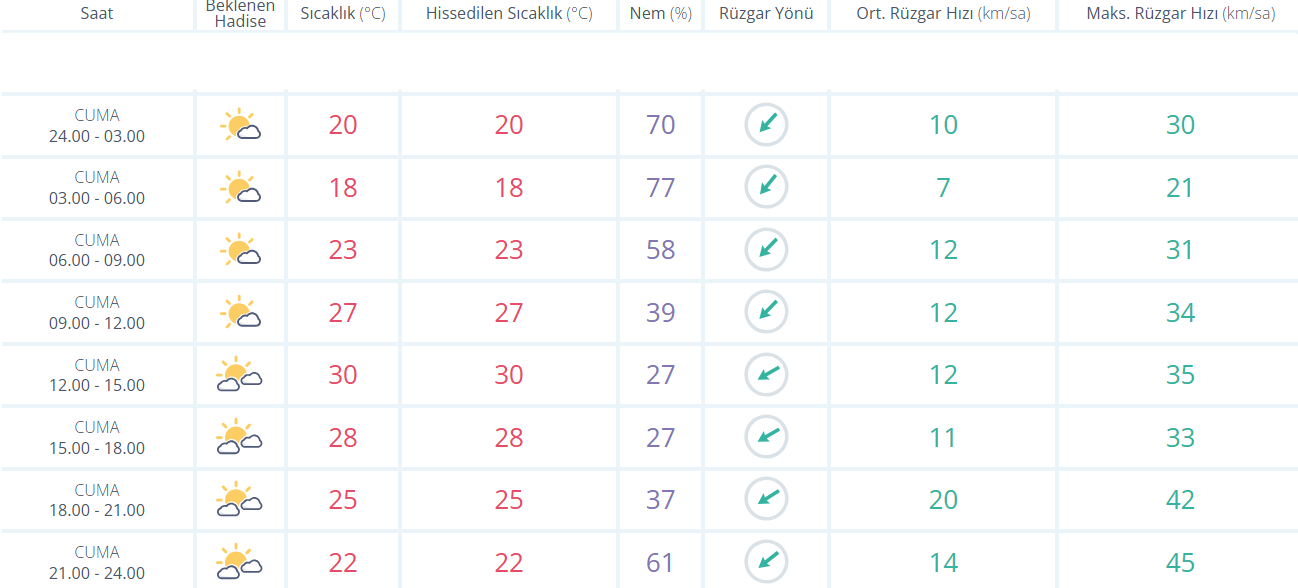The width and height of the screenshot is (1298, 588).
Task: Click average wind speed value 11
Action: click(943, 437)
